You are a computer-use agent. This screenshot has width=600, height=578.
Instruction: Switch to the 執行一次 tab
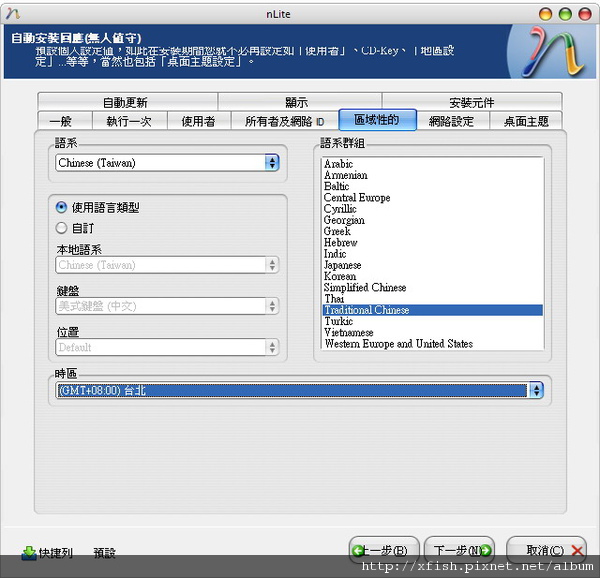point(130,121)
